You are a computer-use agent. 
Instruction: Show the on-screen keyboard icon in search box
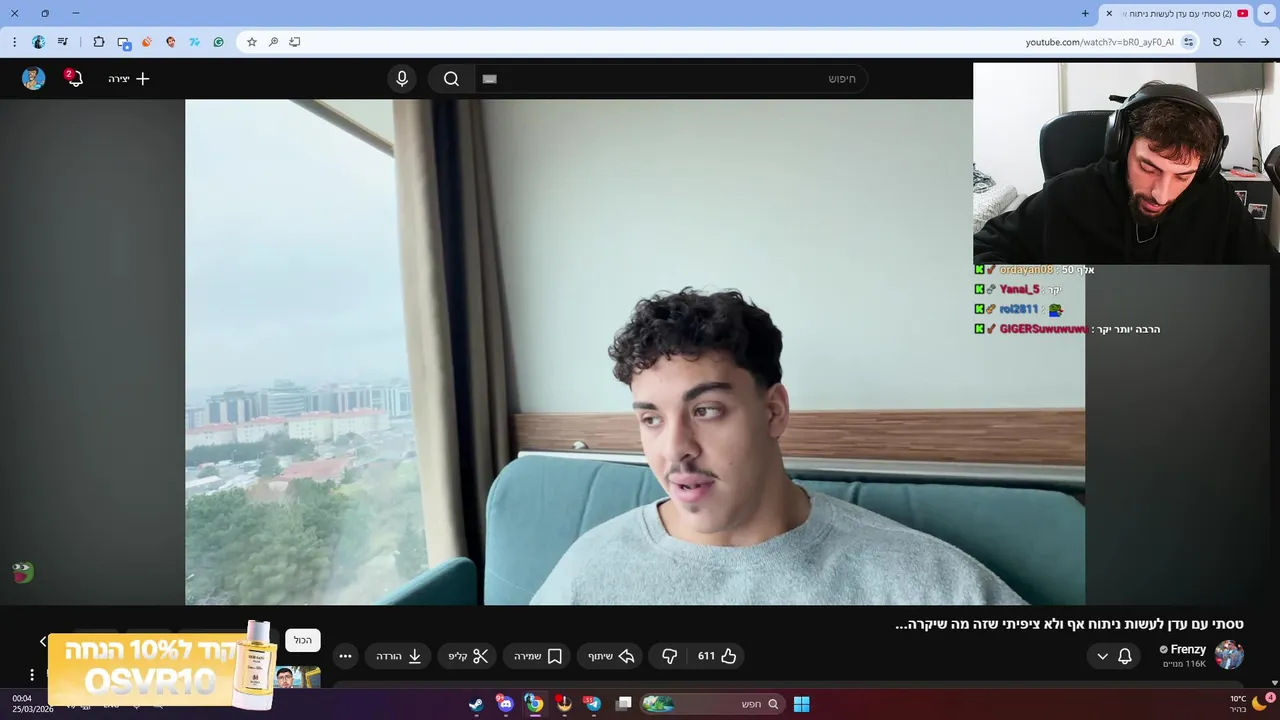click(489, 79)
